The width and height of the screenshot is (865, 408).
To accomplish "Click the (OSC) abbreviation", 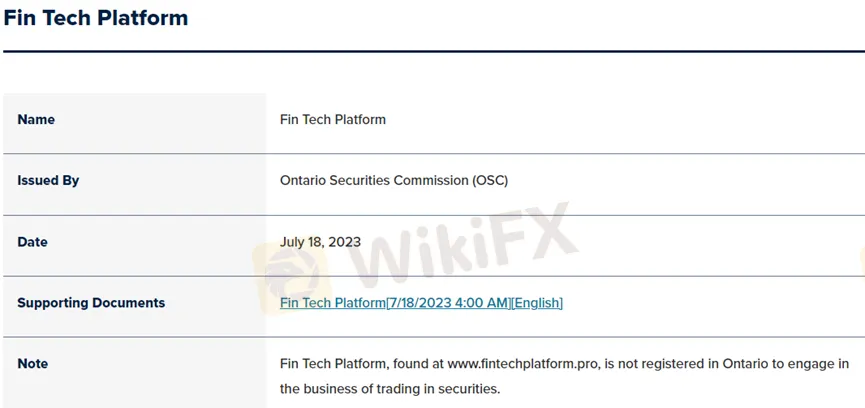I will (490, 181).
